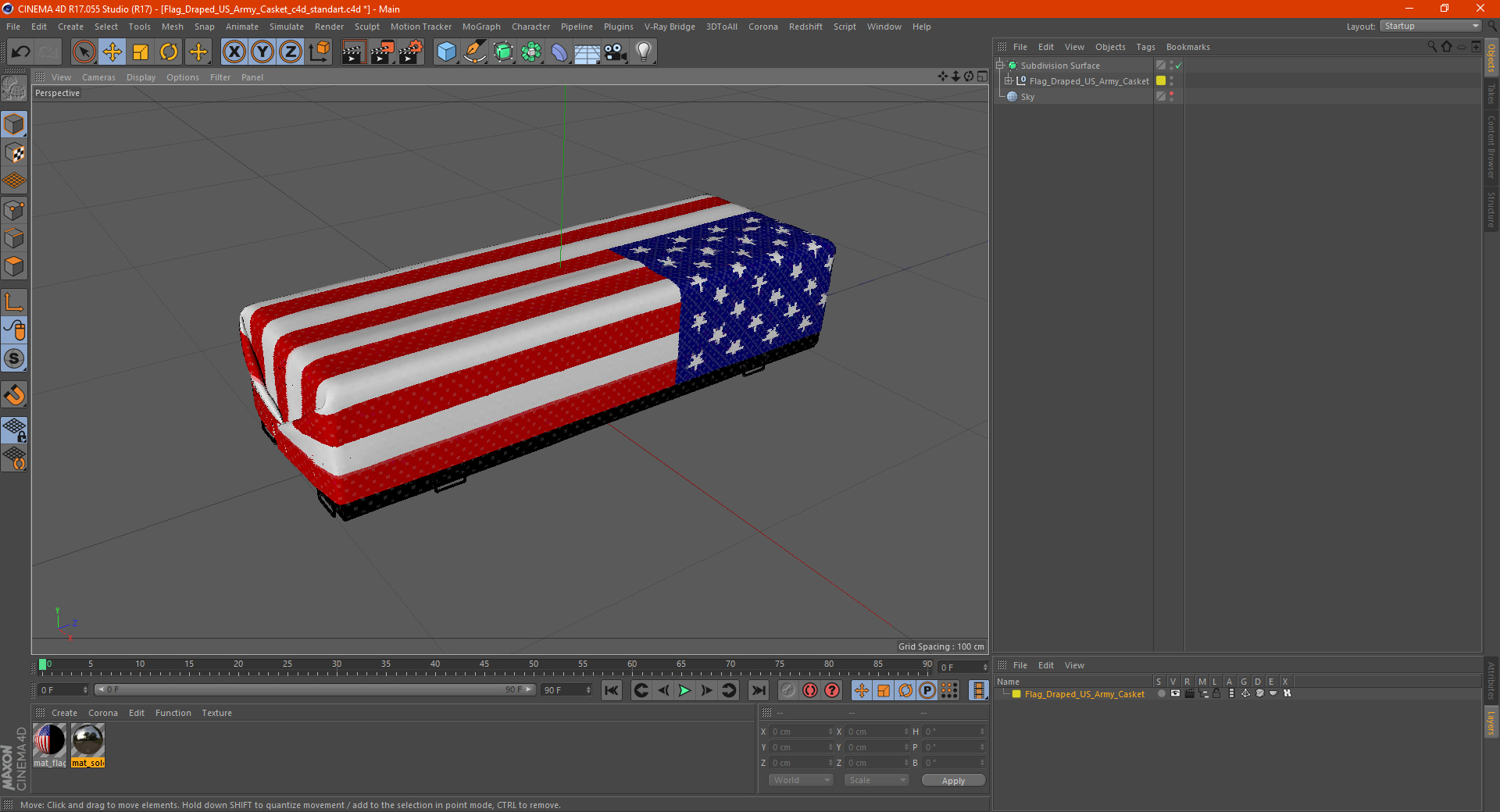This screenshot has width=1500, height=812.
Task: Expand the Flag_Draped_US_Army_Casket object
Action: (1009, 81)
